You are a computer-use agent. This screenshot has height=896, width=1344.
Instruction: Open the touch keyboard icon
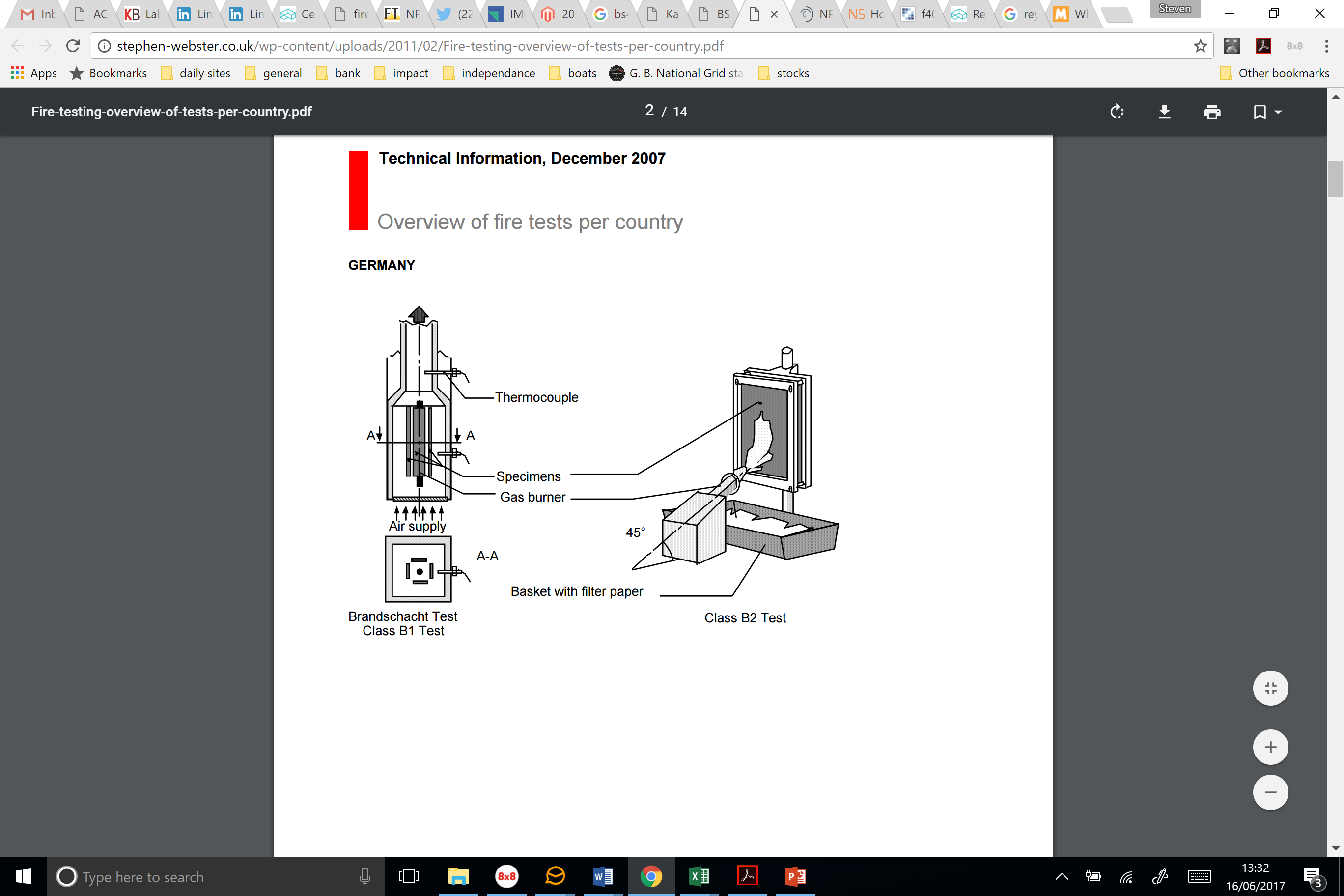click(x=1199, y=876)
